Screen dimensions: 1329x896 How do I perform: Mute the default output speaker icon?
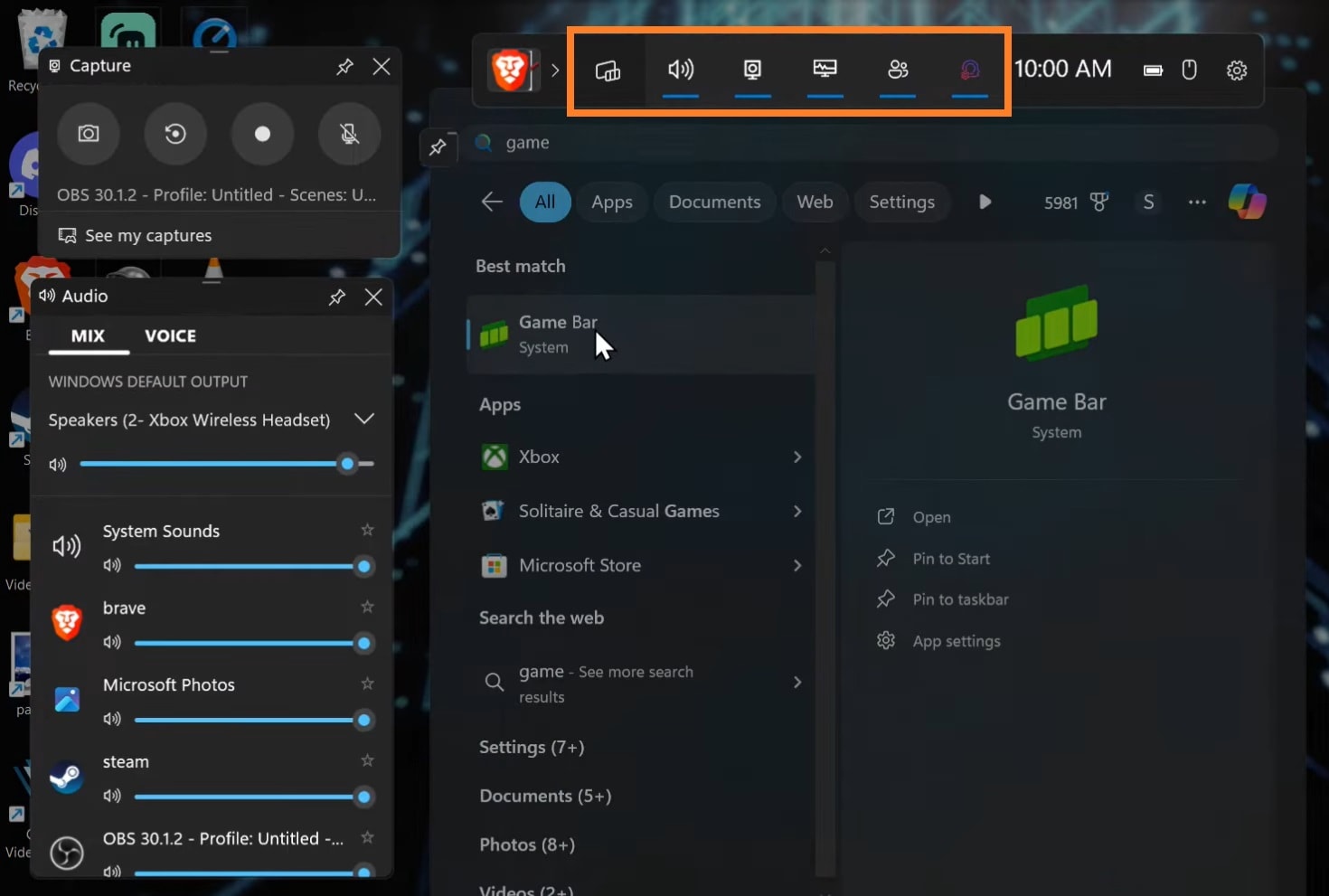[x=58, y=465]
